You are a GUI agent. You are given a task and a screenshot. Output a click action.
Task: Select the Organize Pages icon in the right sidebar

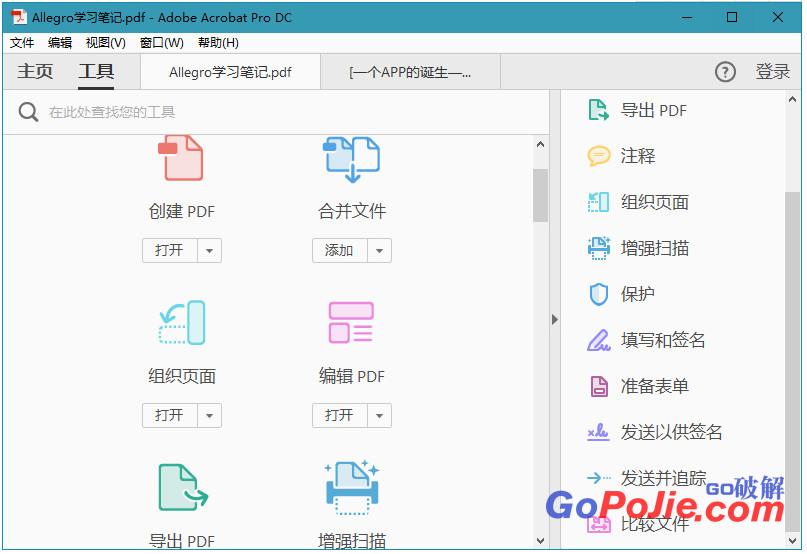(599, 202)
